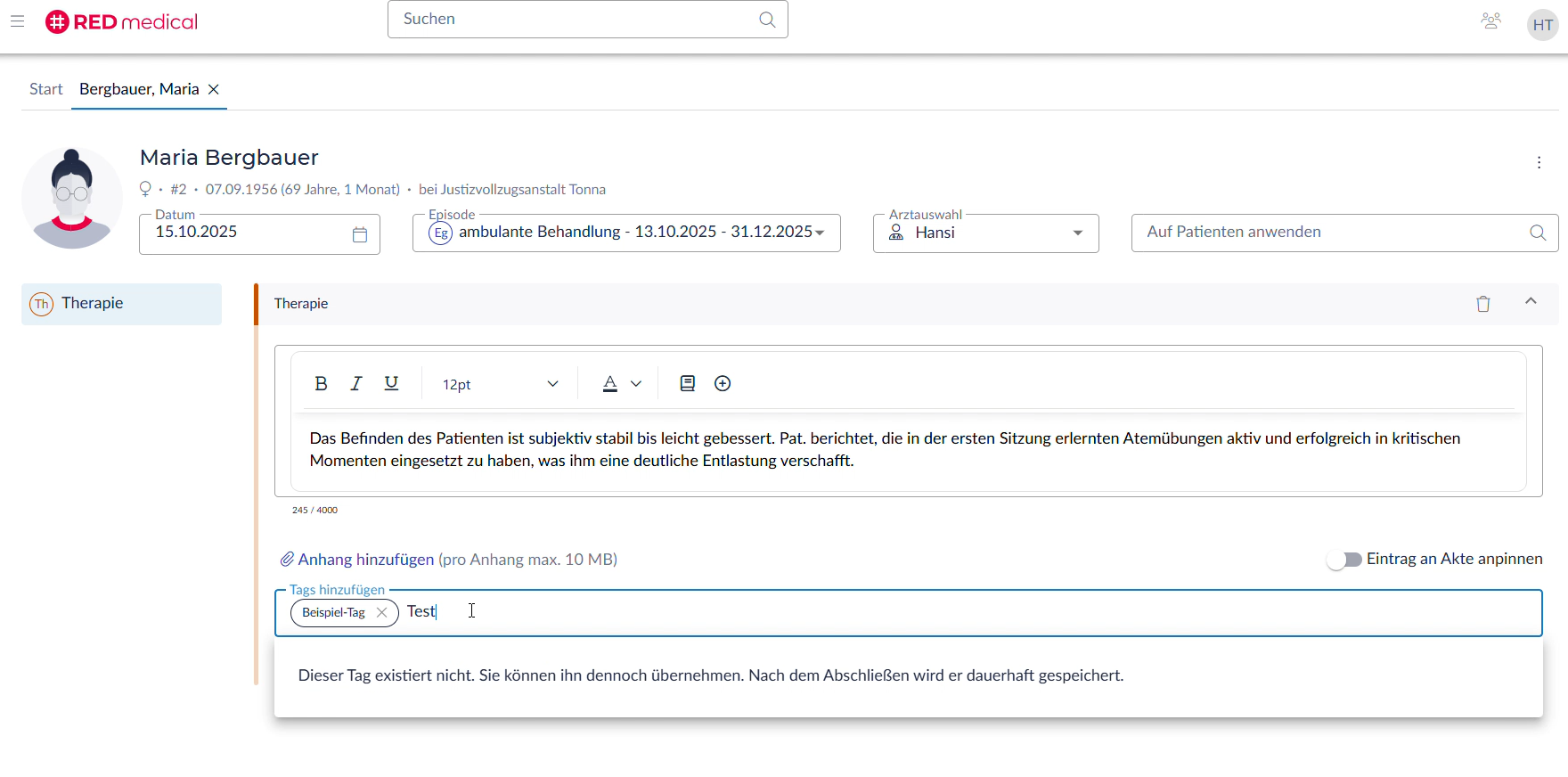Click the search magnifier icon in Suchen
Viewport: 1568px width, 777px height.
[766, 20]
